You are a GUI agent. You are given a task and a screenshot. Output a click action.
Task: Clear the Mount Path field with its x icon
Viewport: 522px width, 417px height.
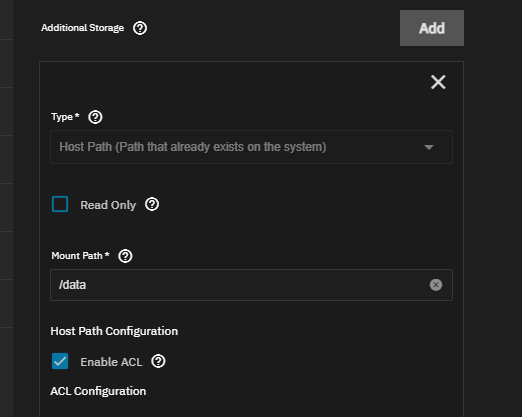436,285
